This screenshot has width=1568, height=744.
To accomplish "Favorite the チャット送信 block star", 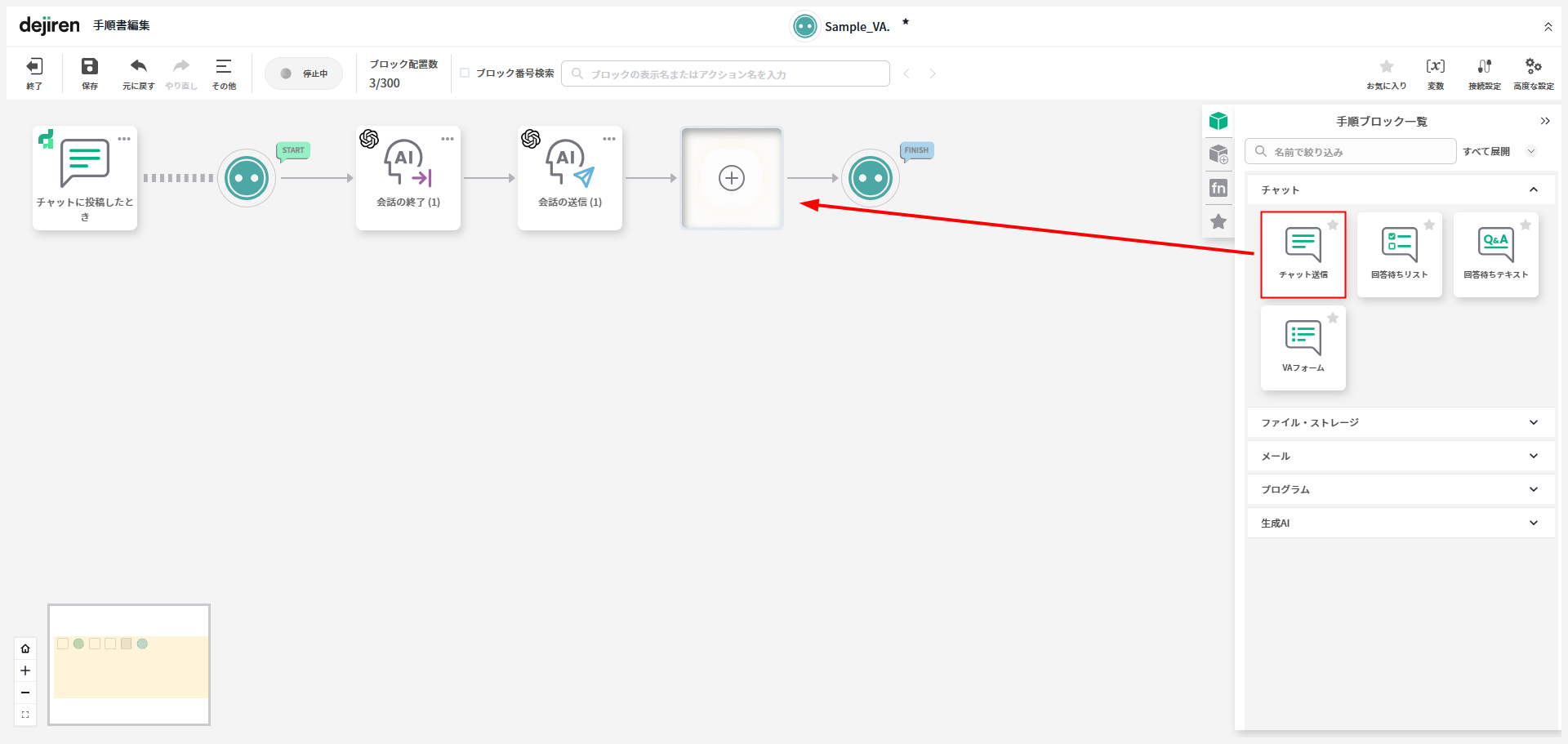I will [1333, 225].
